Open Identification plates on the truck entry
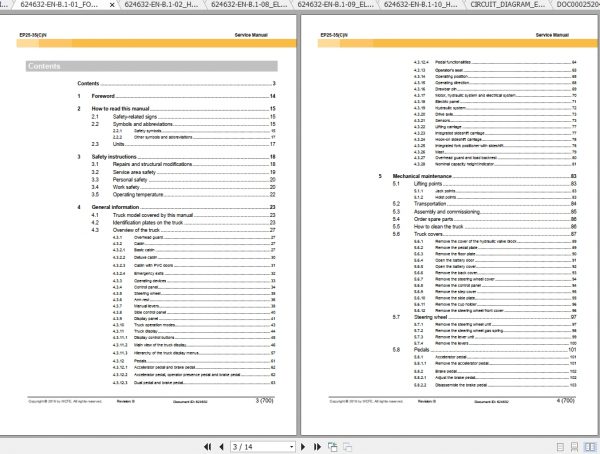 click(183, 222)
